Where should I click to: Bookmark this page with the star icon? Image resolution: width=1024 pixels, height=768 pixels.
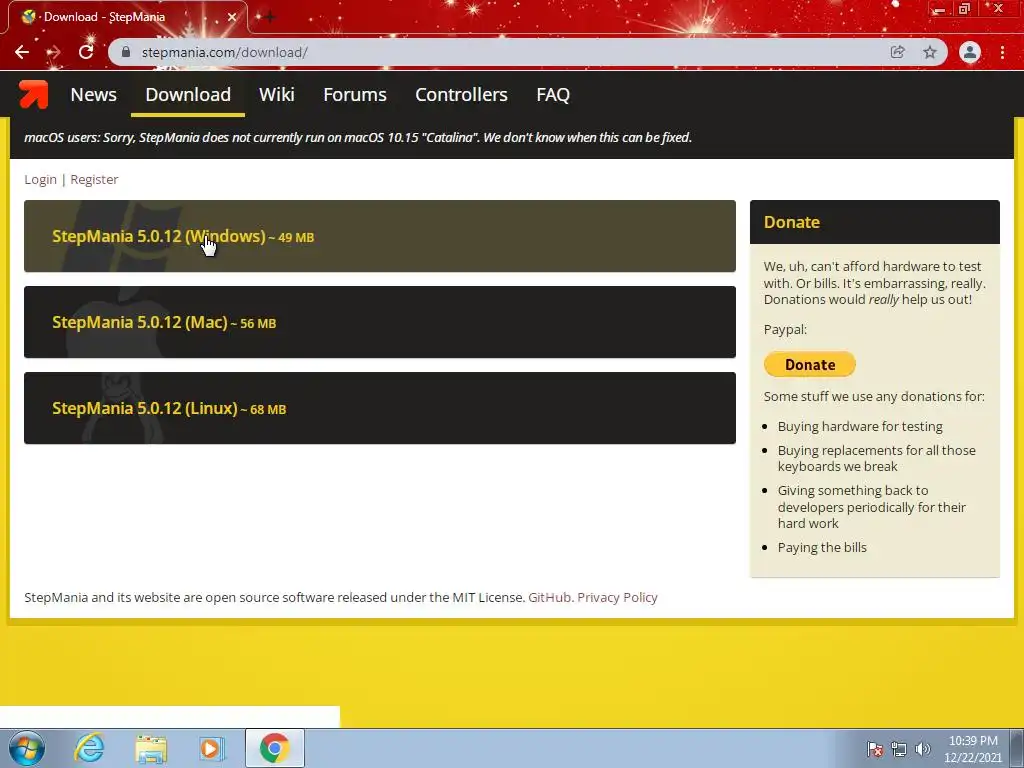tap(930, 52)
